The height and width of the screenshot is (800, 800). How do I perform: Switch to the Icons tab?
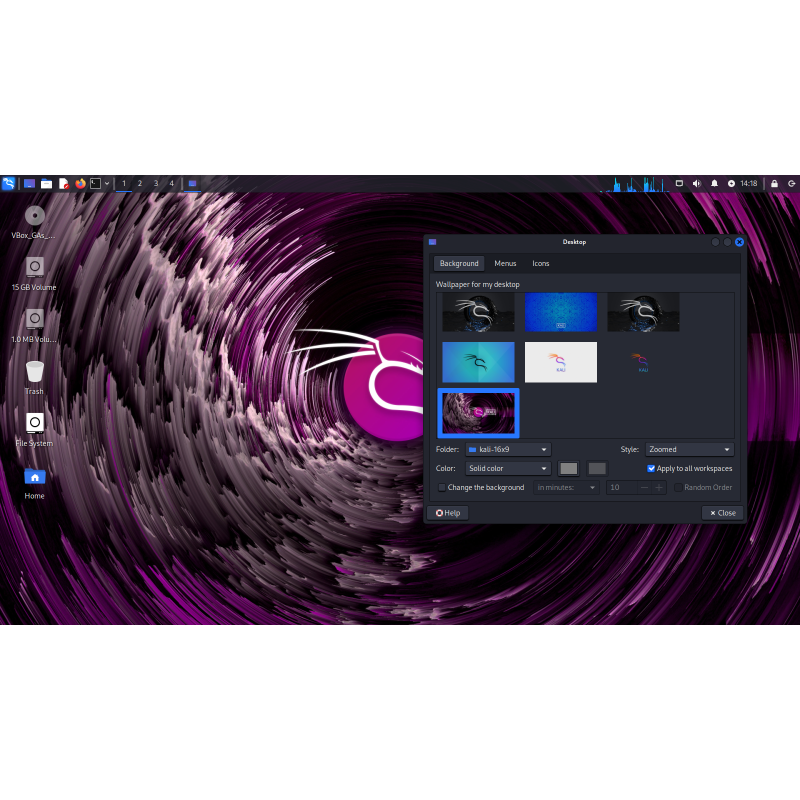(541, 263)
